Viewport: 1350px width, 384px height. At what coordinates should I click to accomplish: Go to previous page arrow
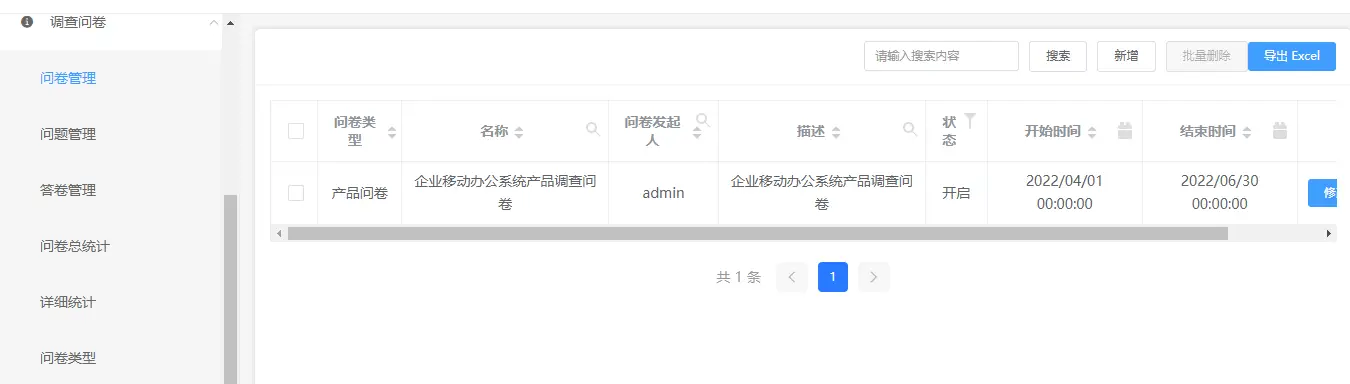(x=791, y=277)
